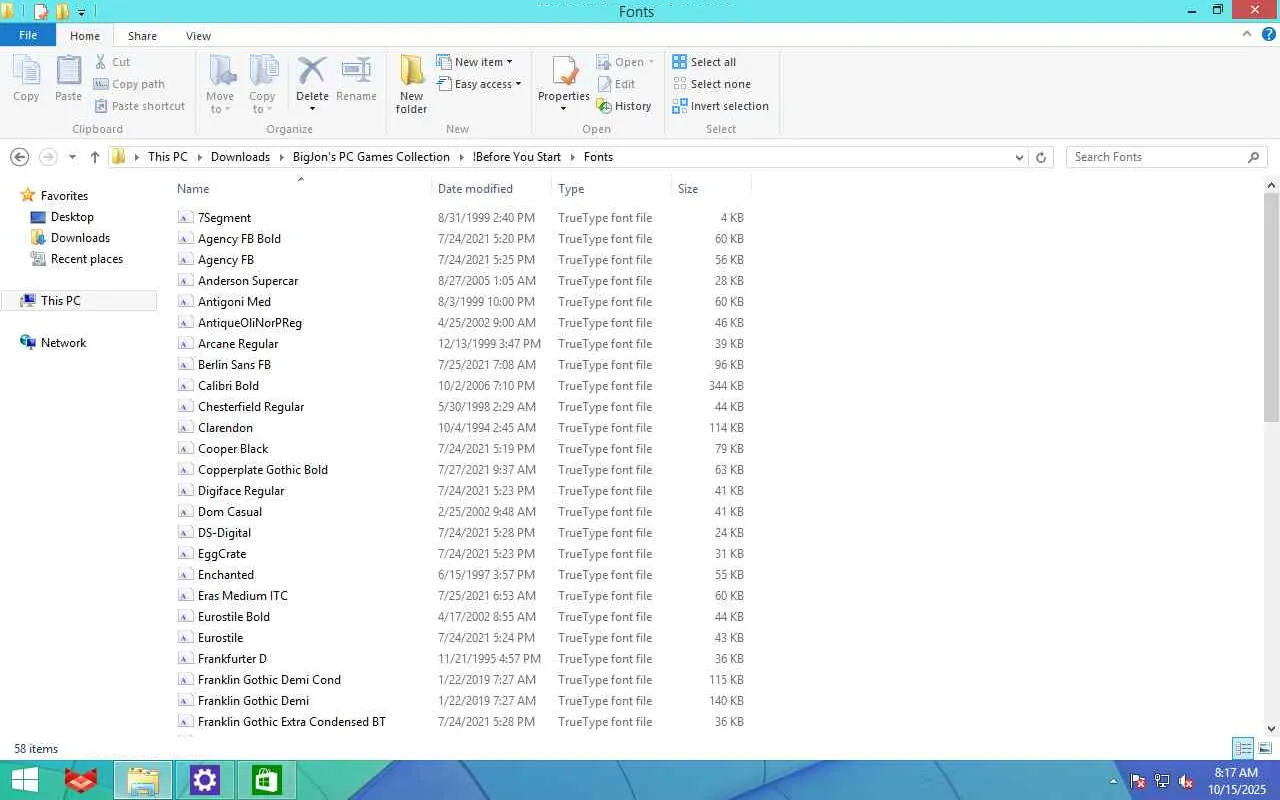
Task: Create a New folder from the ribbon
Action: click(411, 84)
